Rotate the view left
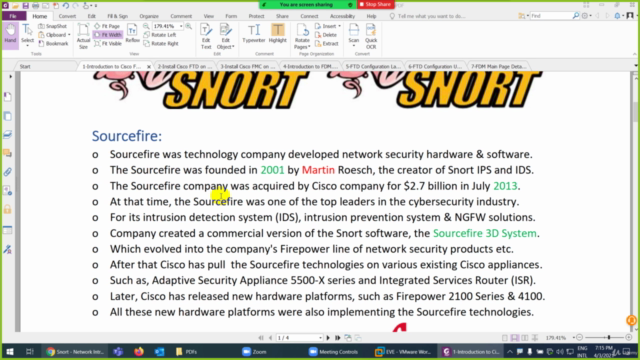The width and height of the screenshot is (640, 360). (160, 35)
